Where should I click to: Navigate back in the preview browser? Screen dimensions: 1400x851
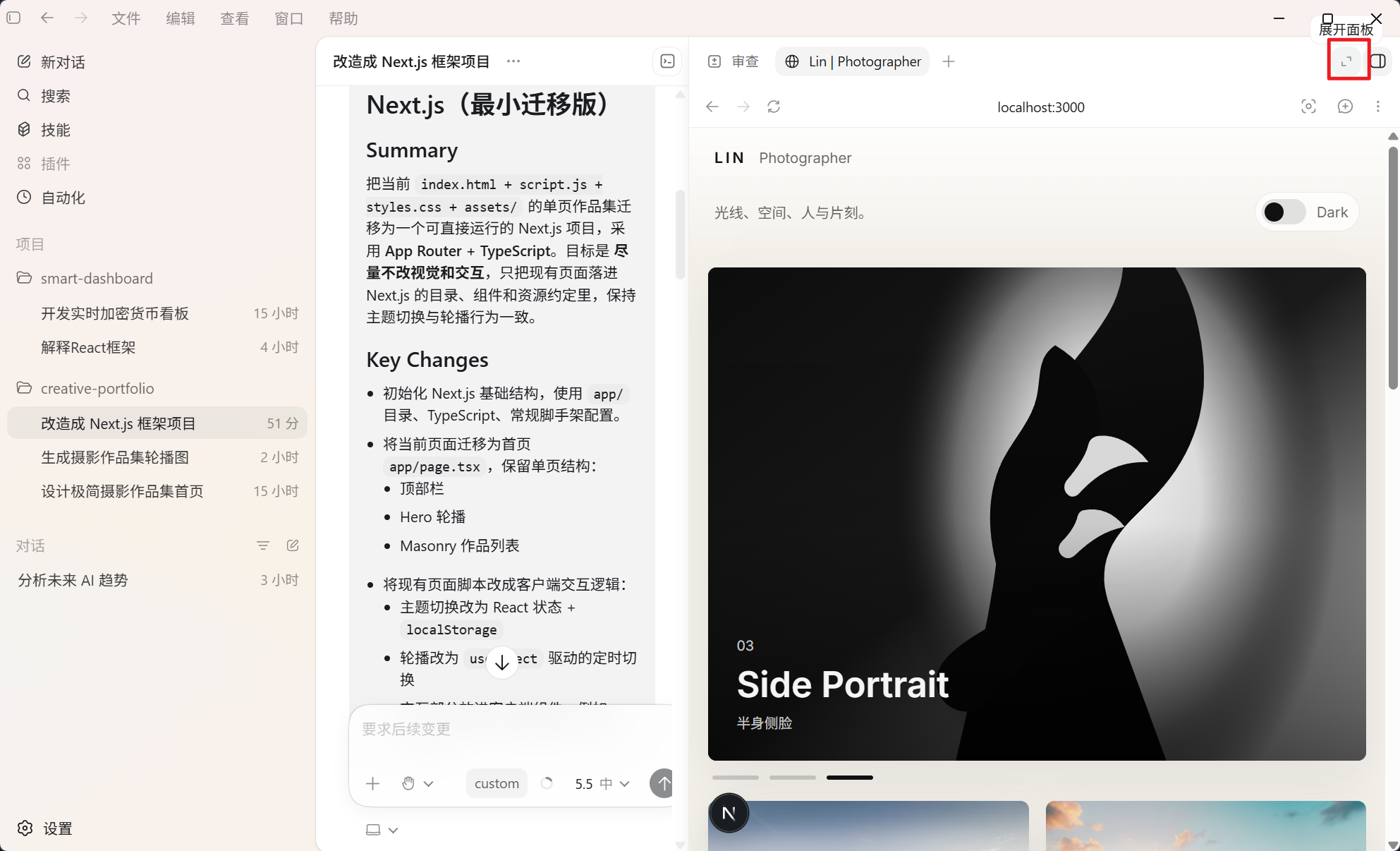point(712,107)
